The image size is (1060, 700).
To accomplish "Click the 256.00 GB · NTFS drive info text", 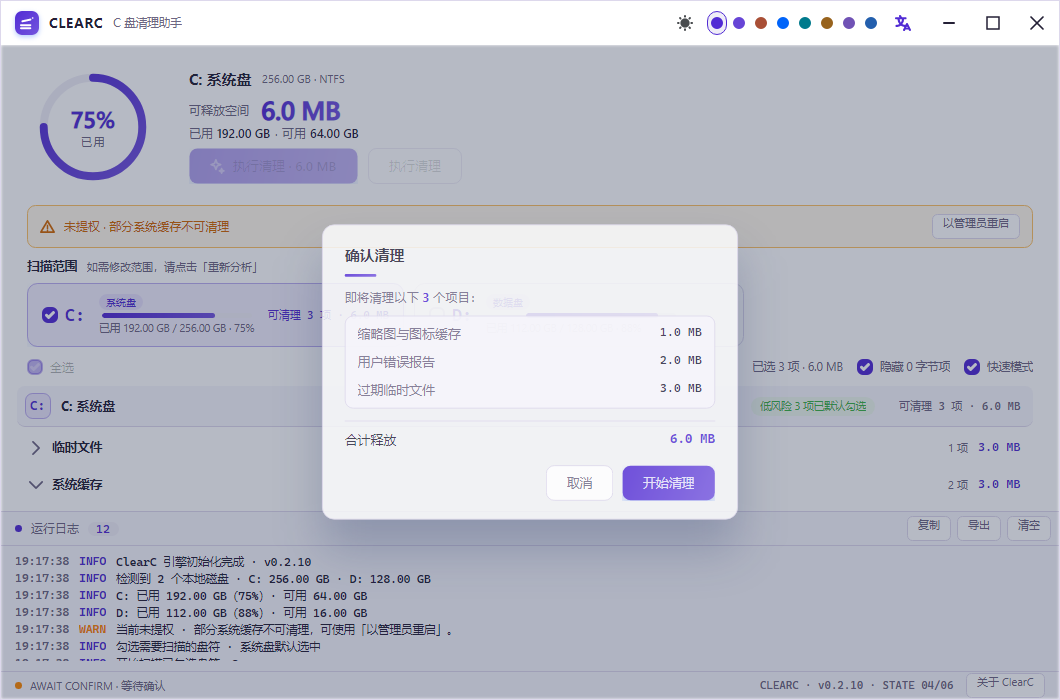I will click(x=303, y=79).
